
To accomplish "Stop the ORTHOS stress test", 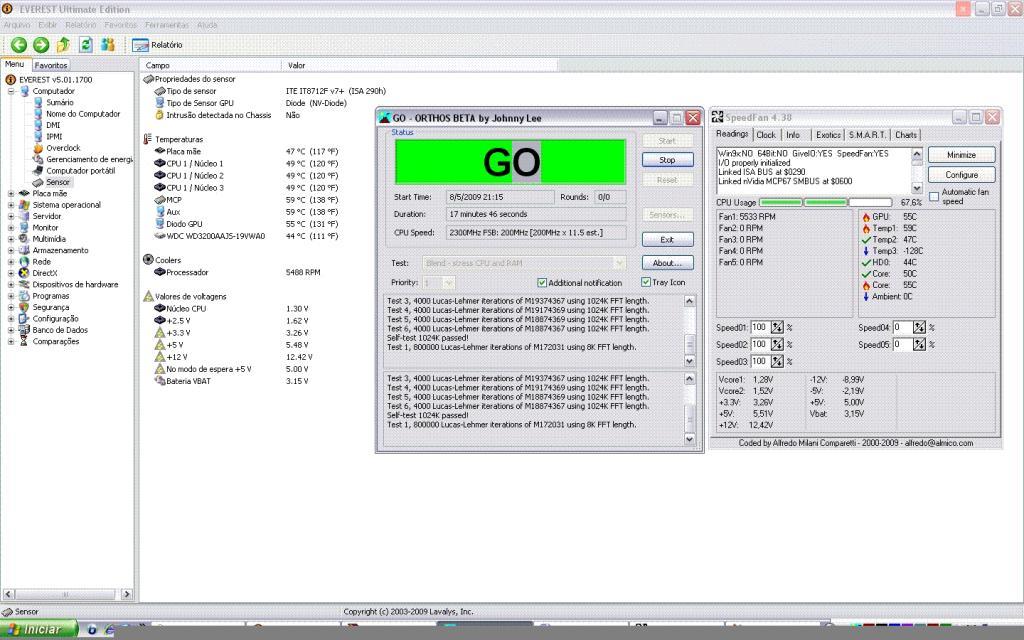I will (x=667, y=160).
